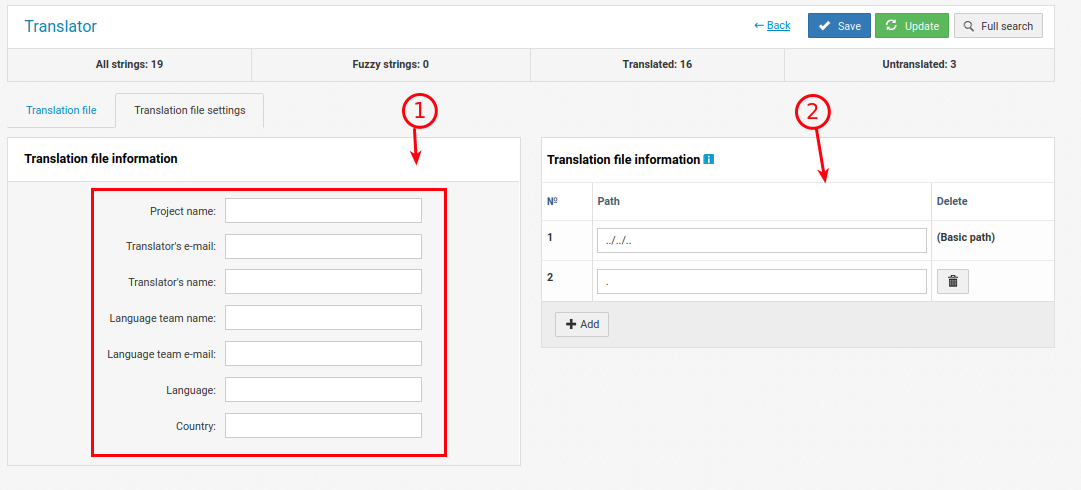
Task: Click the Fuzzy strings: 0 counter
Action: (x=390, y=65)
